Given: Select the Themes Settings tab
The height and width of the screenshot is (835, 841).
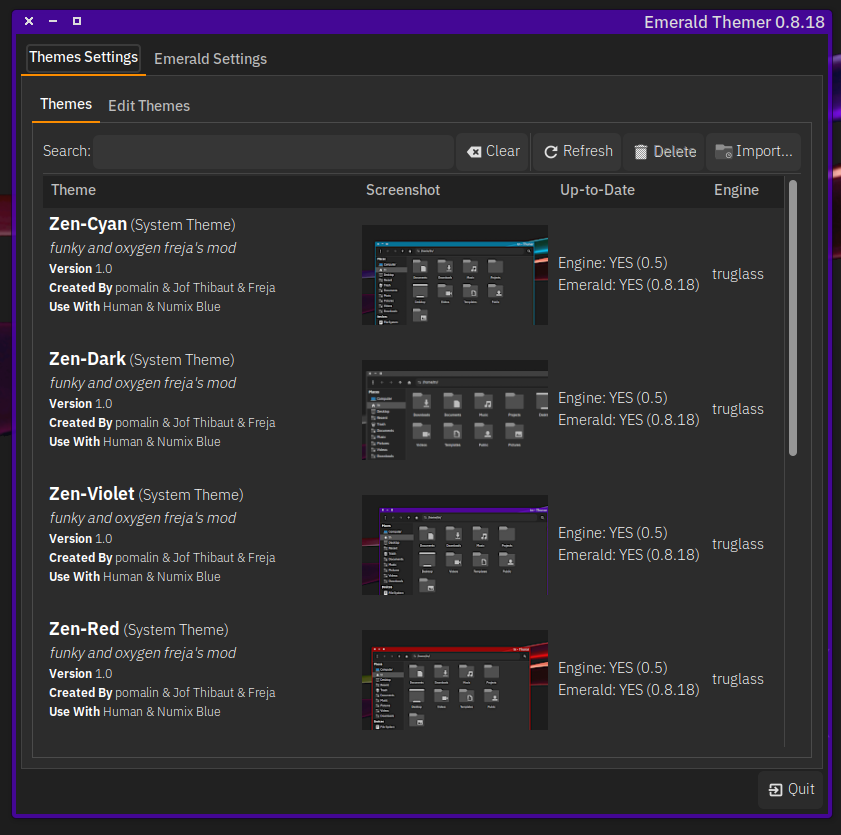Looking at the screenshot, I should coord(84,58).
